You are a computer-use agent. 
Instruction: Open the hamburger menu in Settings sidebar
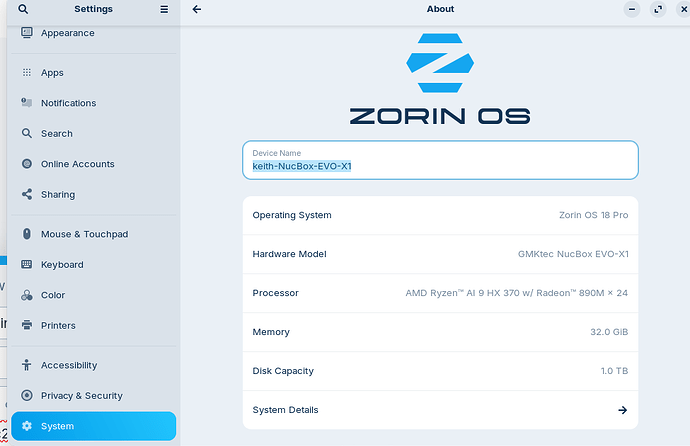pyautogui.click(x=164, y=9)
